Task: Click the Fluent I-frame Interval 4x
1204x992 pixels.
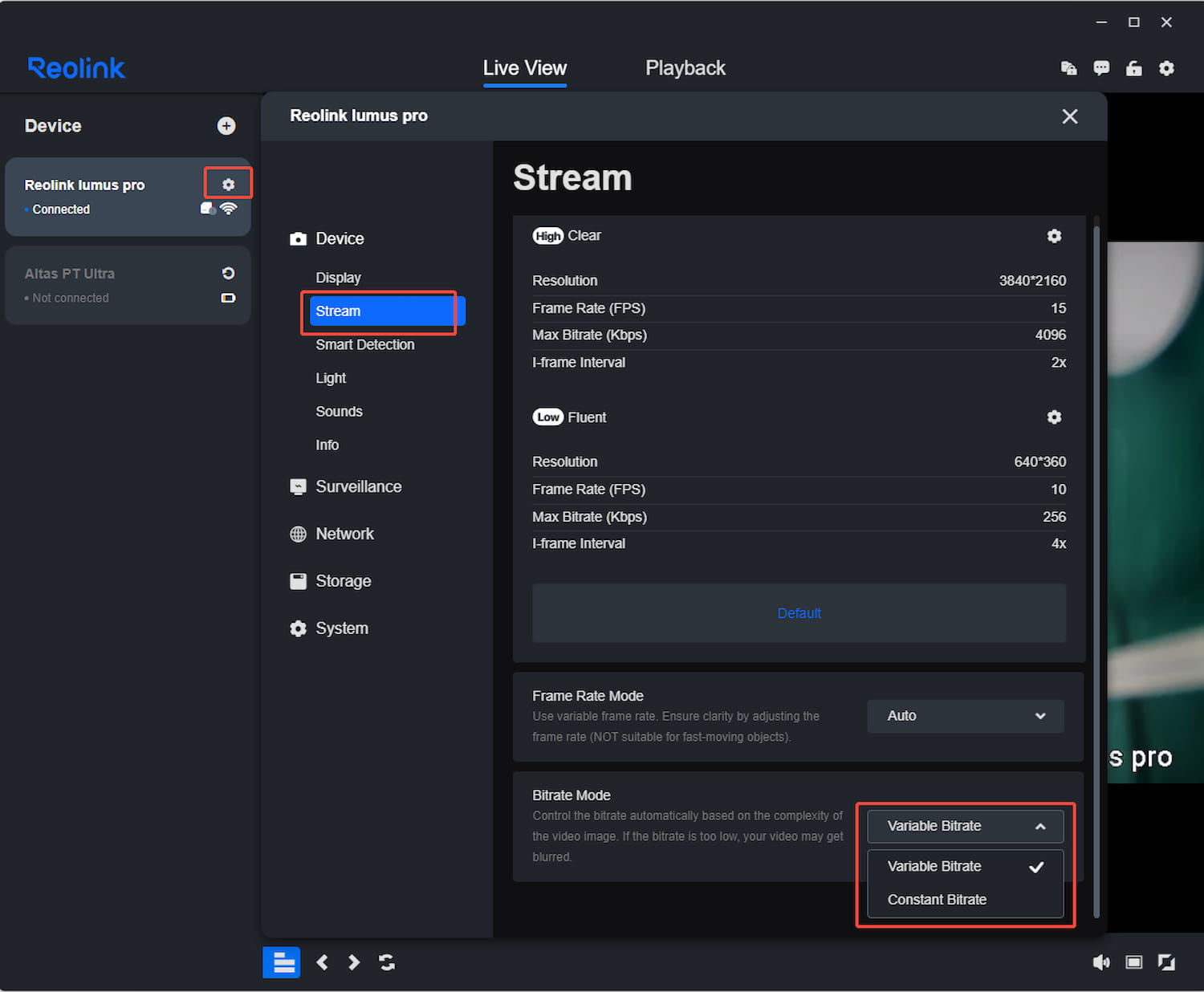Action: click(1059, 544)
